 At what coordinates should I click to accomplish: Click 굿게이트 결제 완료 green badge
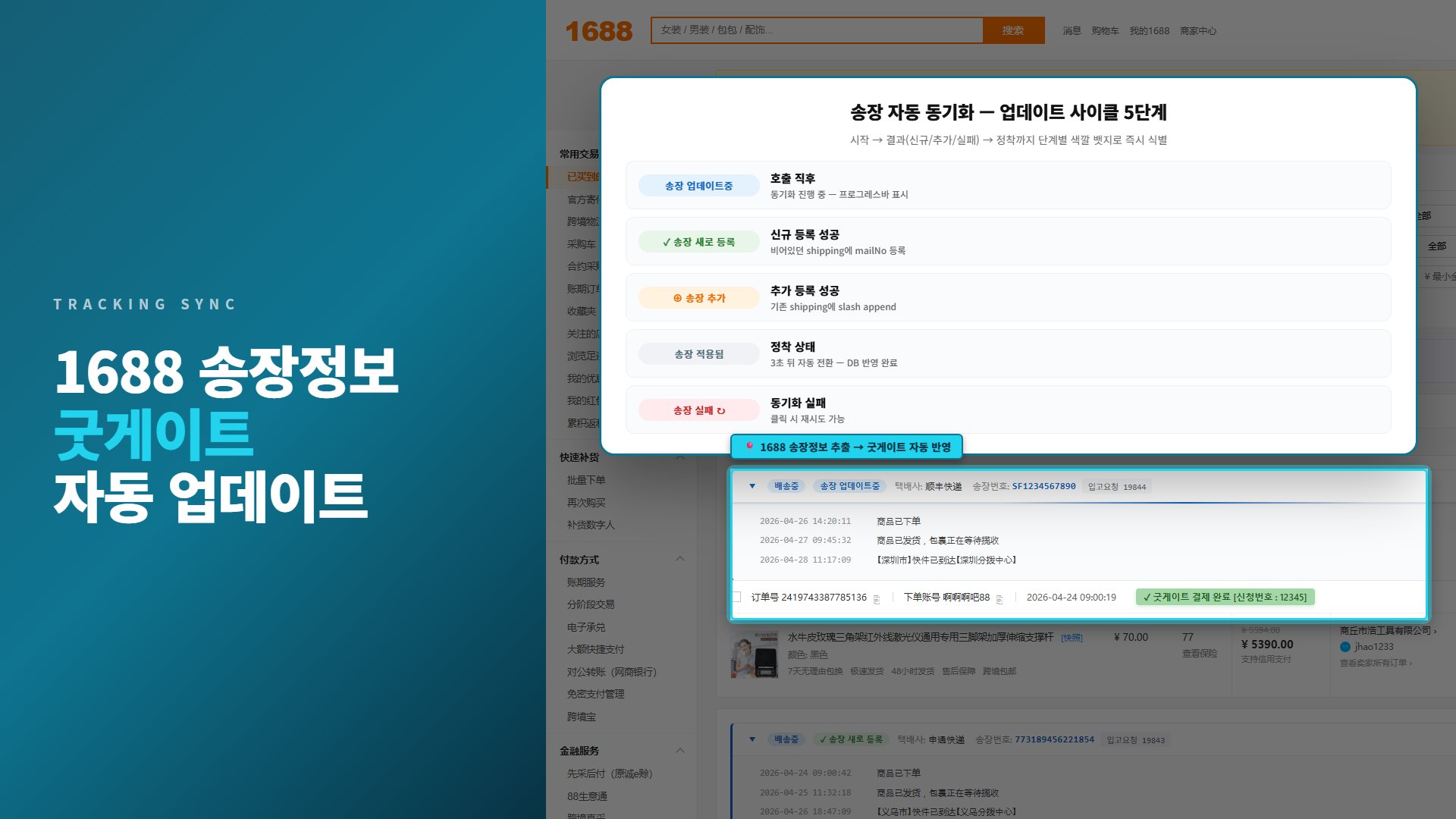pyautogui.click(x=1225, y=598)
